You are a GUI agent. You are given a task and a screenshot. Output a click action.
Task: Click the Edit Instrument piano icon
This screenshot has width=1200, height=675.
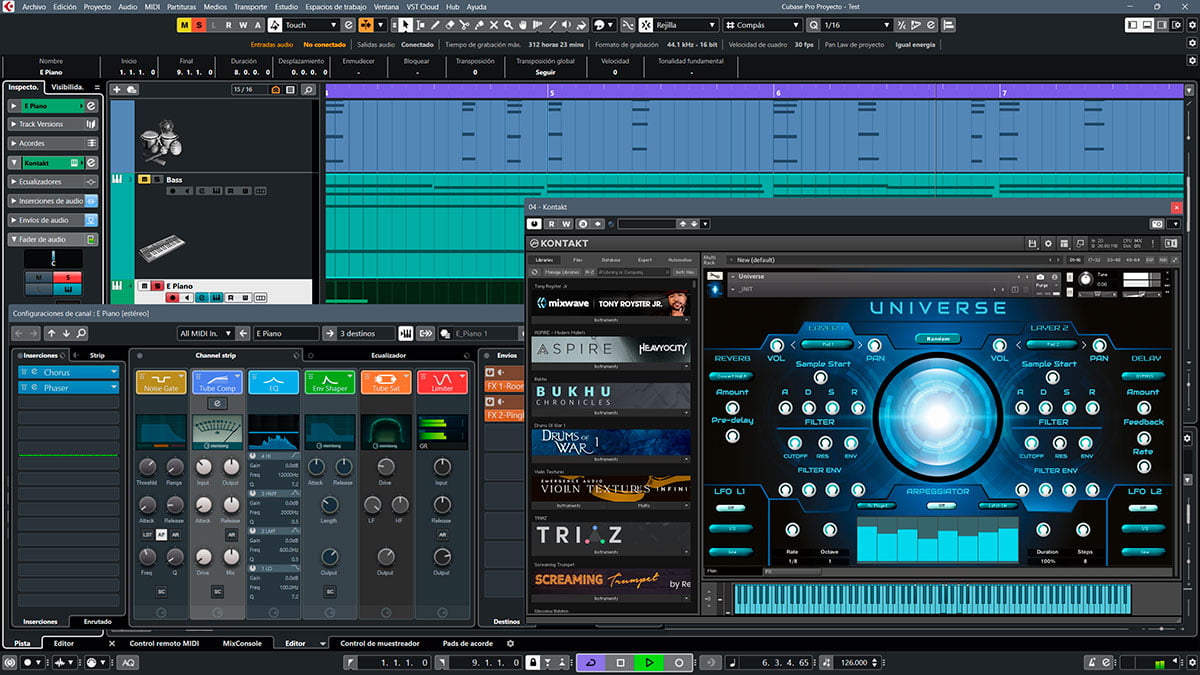(x=406, y=333)
